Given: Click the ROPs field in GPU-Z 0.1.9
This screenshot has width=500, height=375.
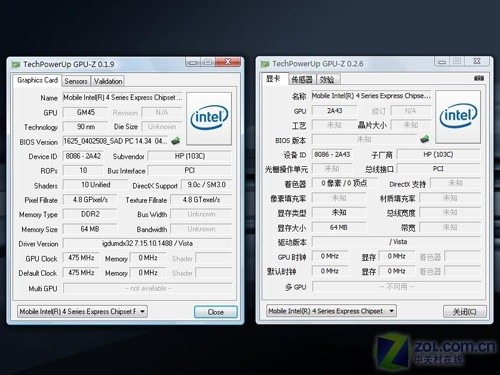Looking at the screenshot, I should [83, 170].
